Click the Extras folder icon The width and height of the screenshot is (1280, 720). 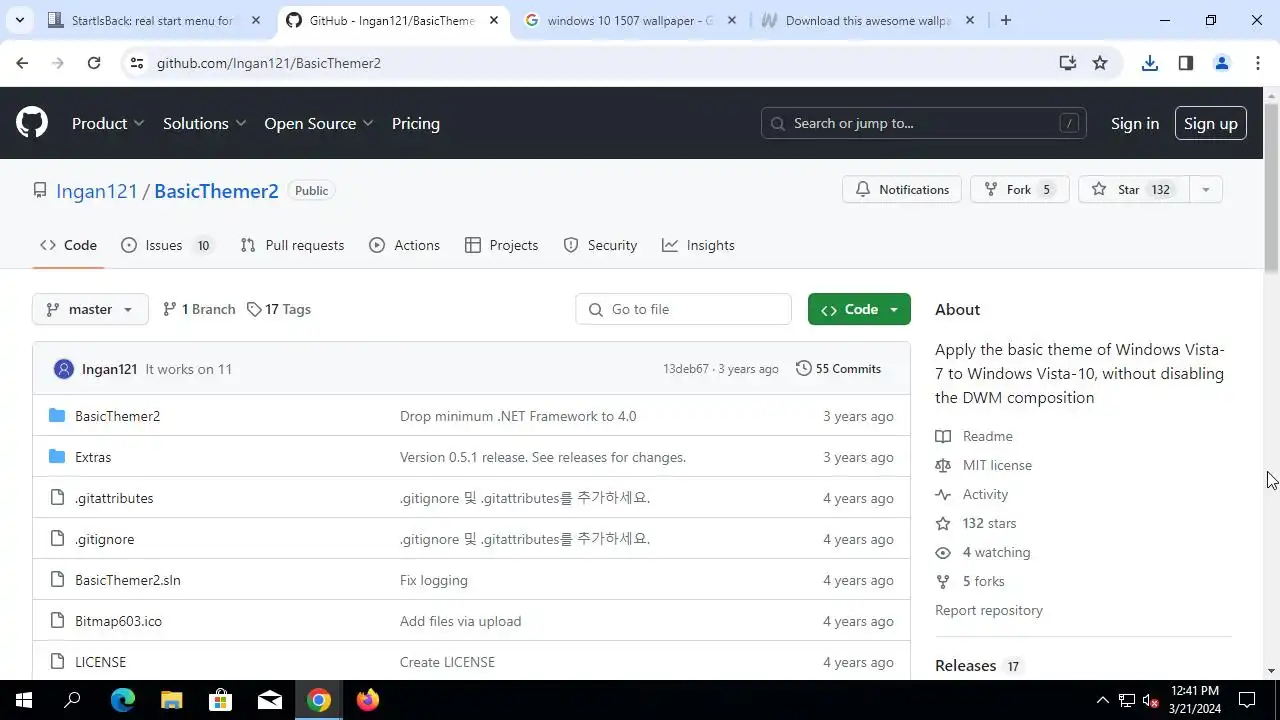(57, 457)
